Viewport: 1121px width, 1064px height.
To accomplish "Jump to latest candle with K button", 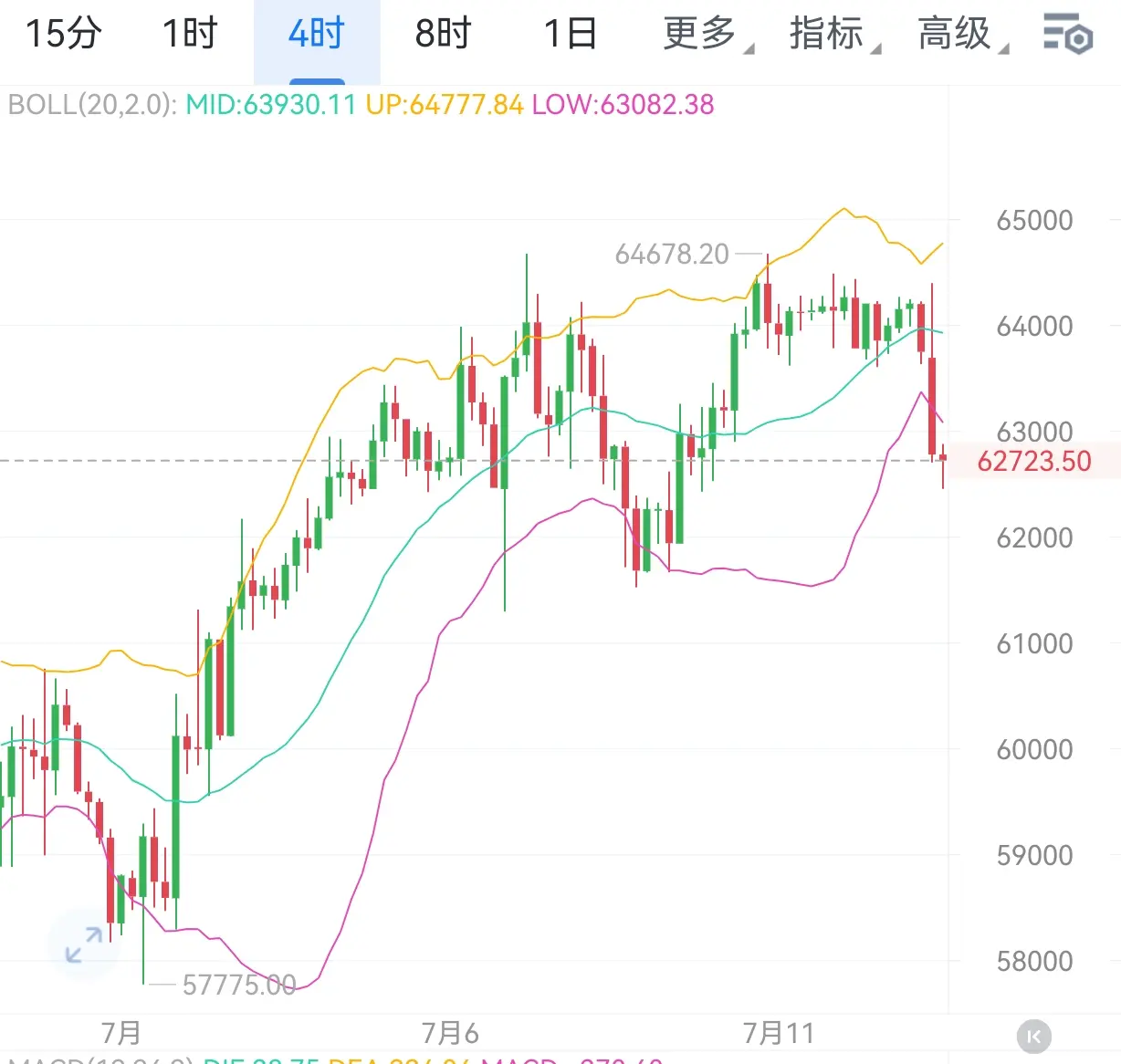I will [1034, 1037].
